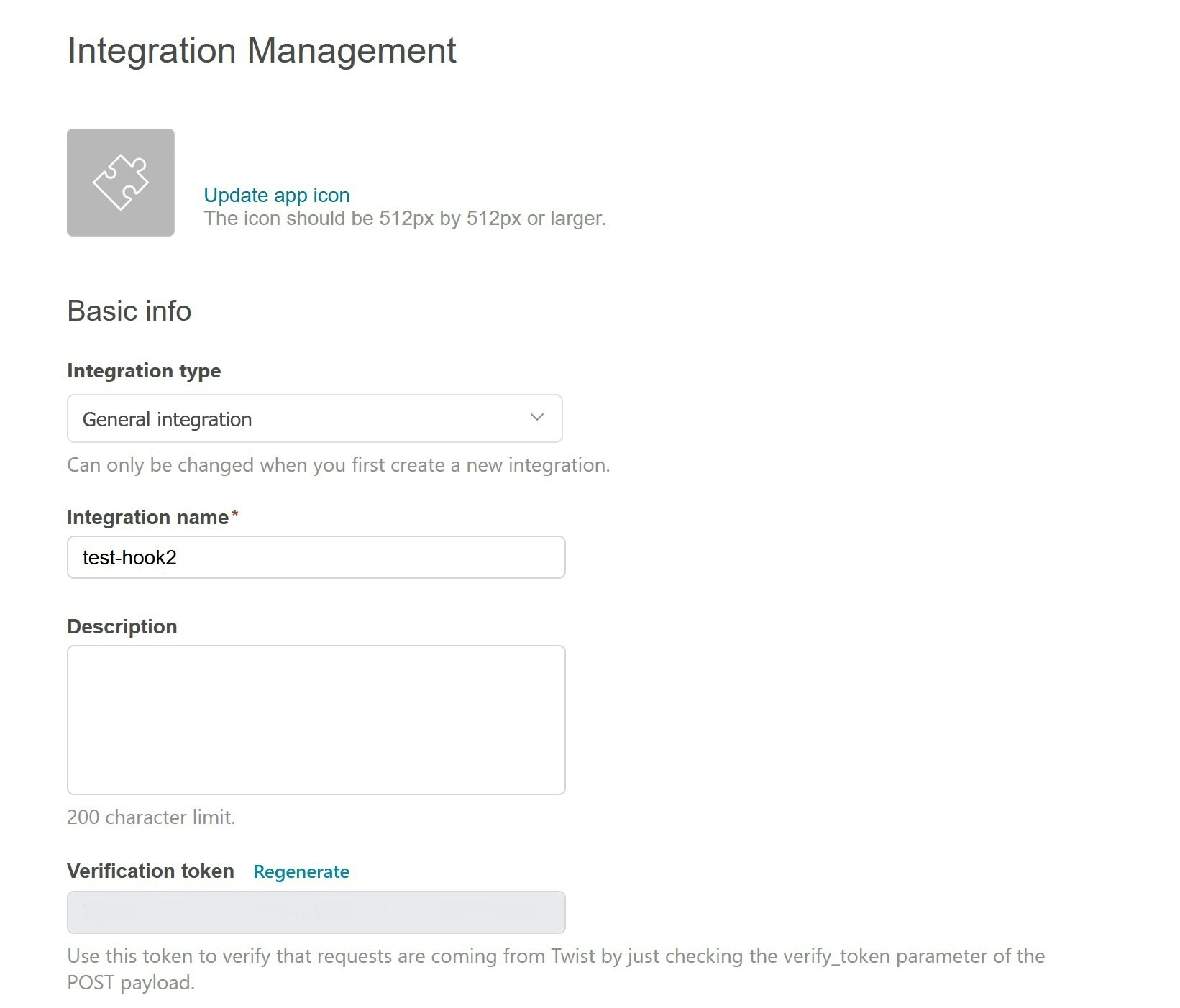Expand the Integration type dropdown
This screenshot has height=1008, width=1180.
[315, 418]
